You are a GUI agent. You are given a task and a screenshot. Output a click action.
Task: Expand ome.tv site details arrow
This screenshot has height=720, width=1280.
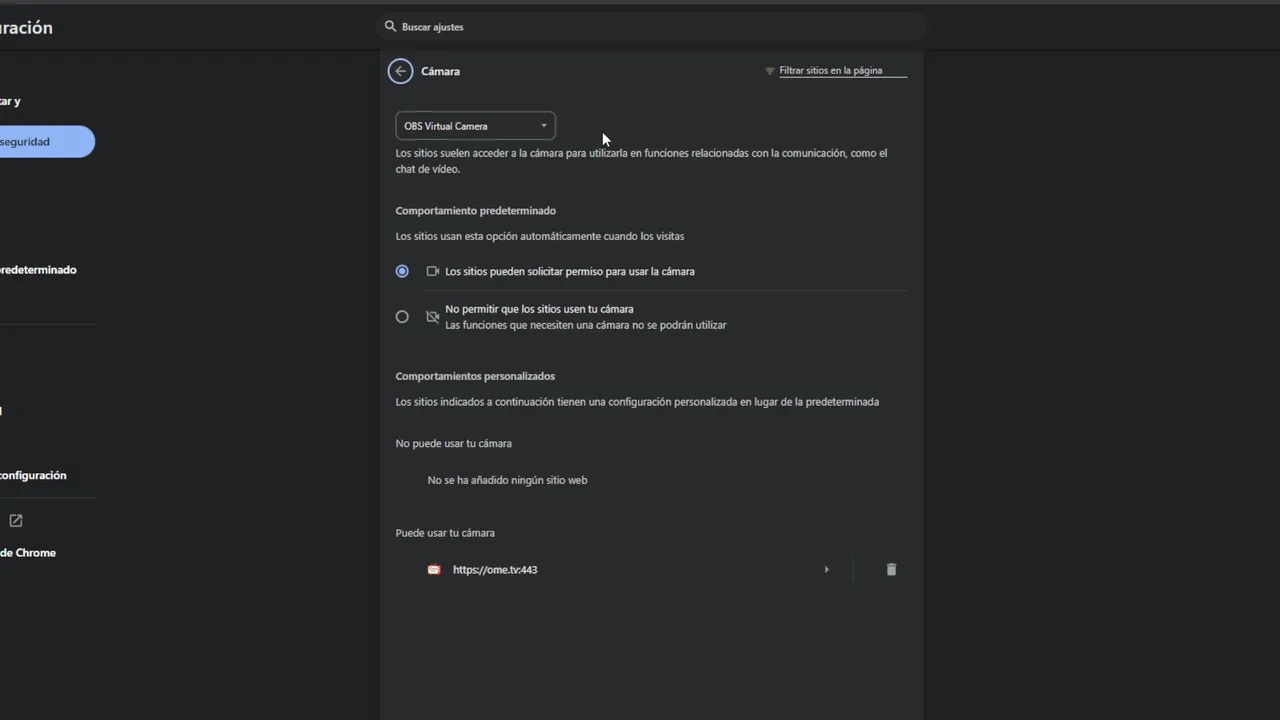[826, 569]
